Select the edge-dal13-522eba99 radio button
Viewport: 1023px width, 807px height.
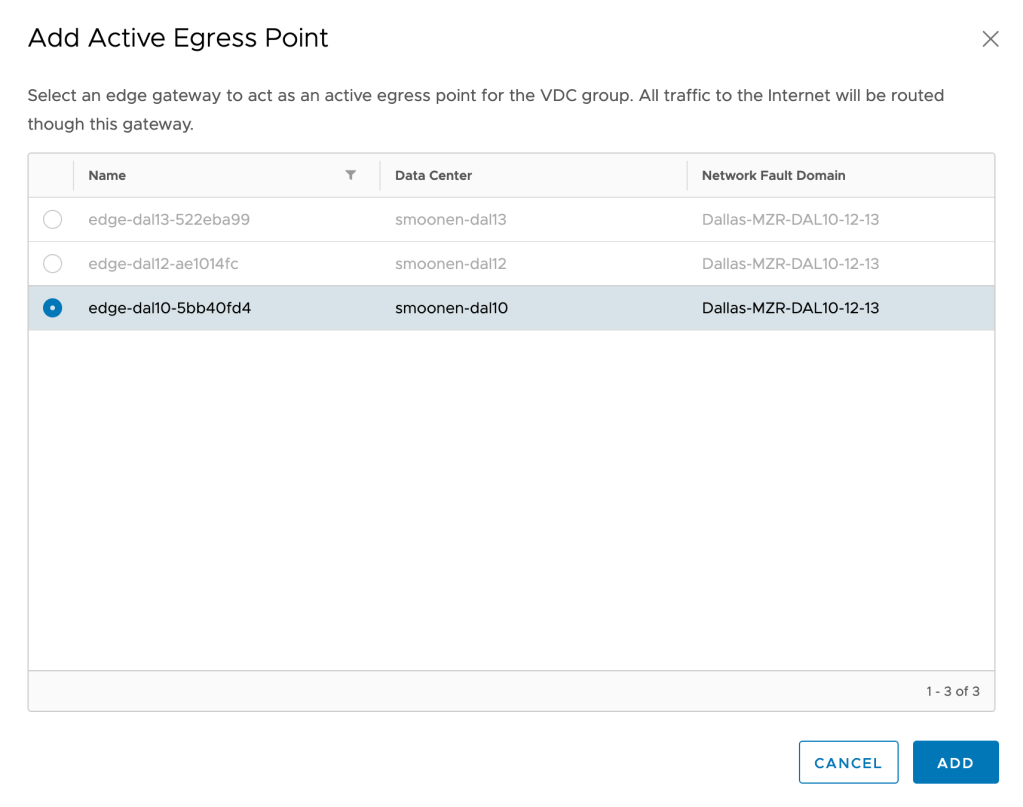coord(53,220)
